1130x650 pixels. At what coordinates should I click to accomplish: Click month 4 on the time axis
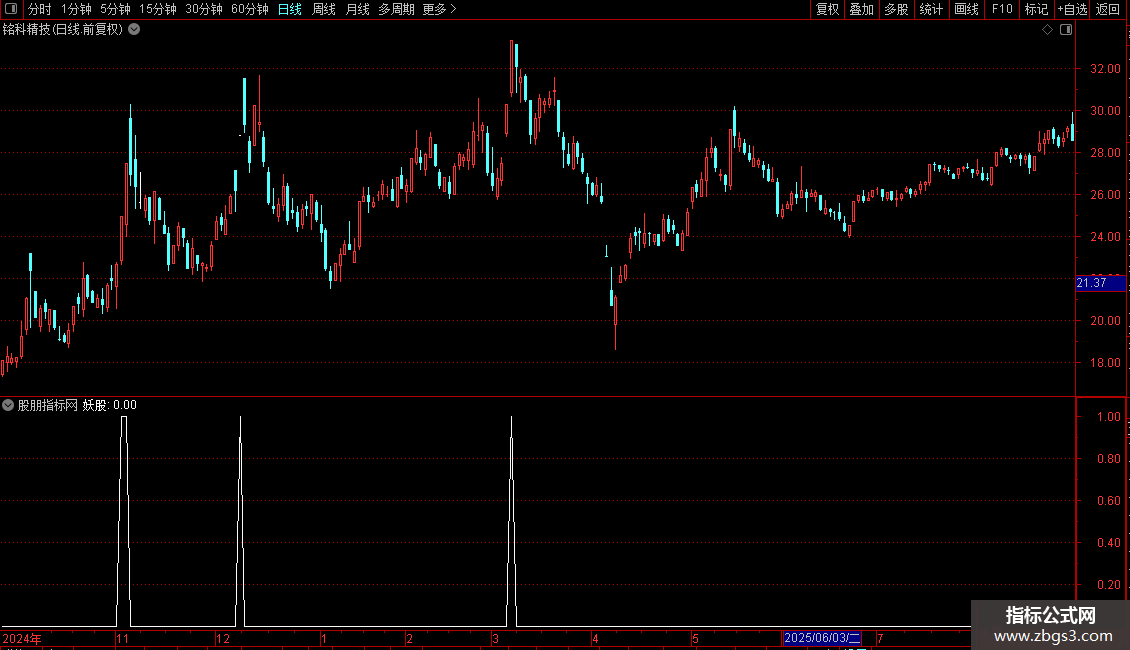(595, 638)
